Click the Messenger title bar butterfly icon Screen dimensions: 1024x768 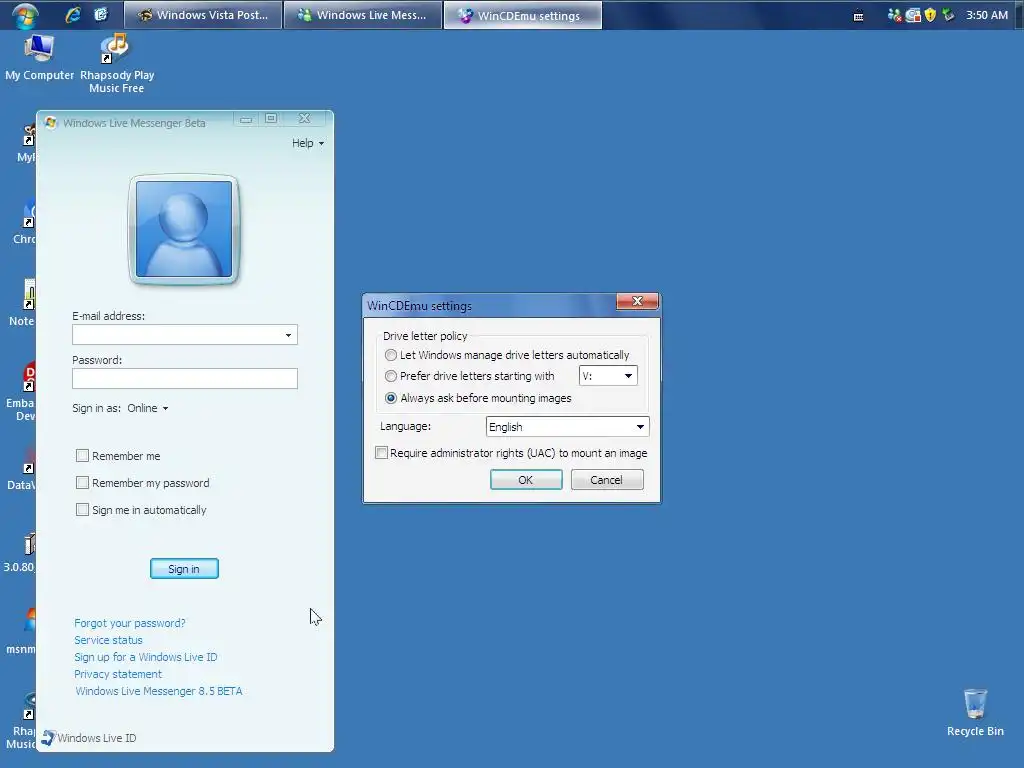click(51, 123)
